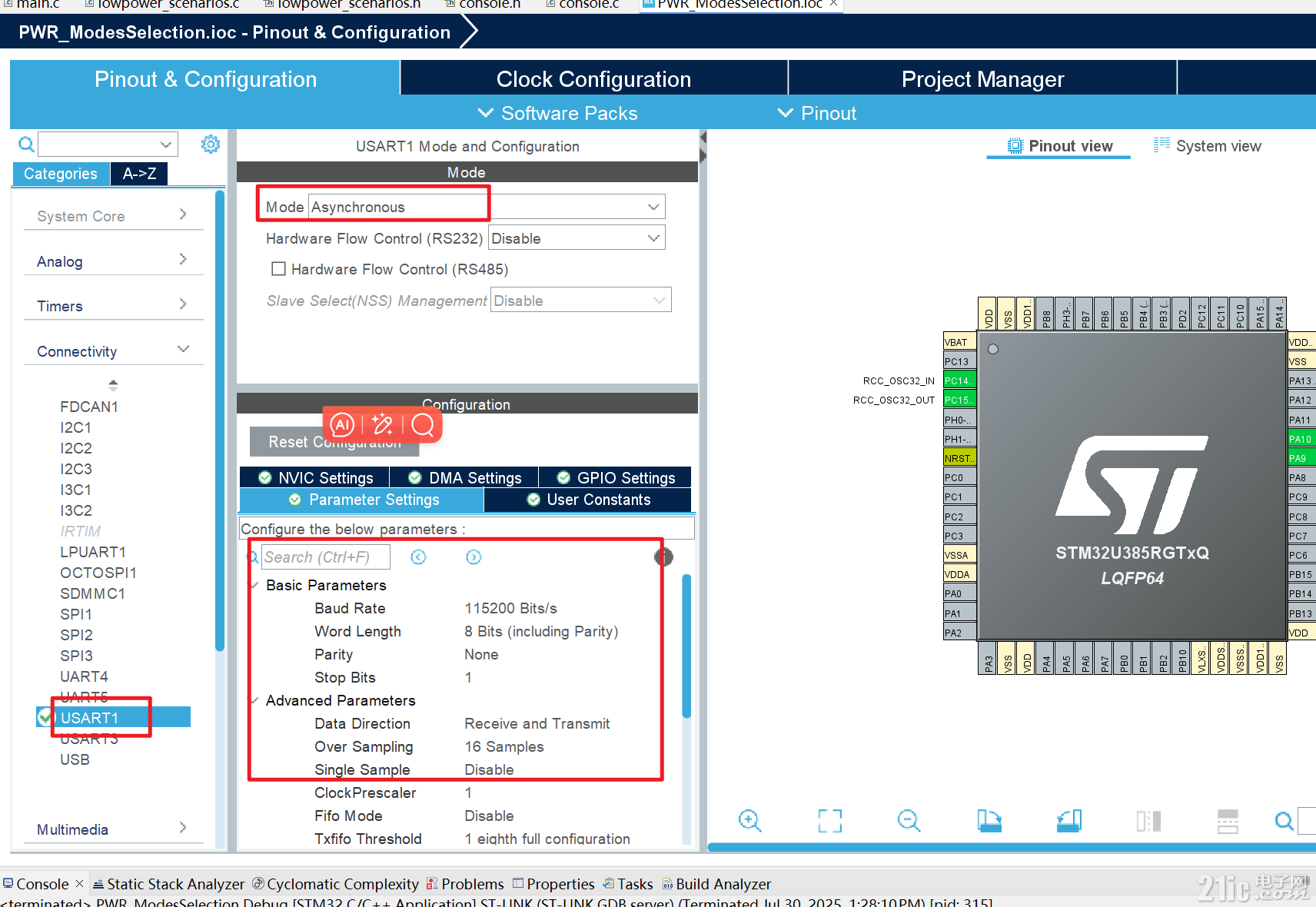Open the GPIO Settings tab
Image resolution: width=1316 pixels, height=907 pixels.
pos(615,477)
